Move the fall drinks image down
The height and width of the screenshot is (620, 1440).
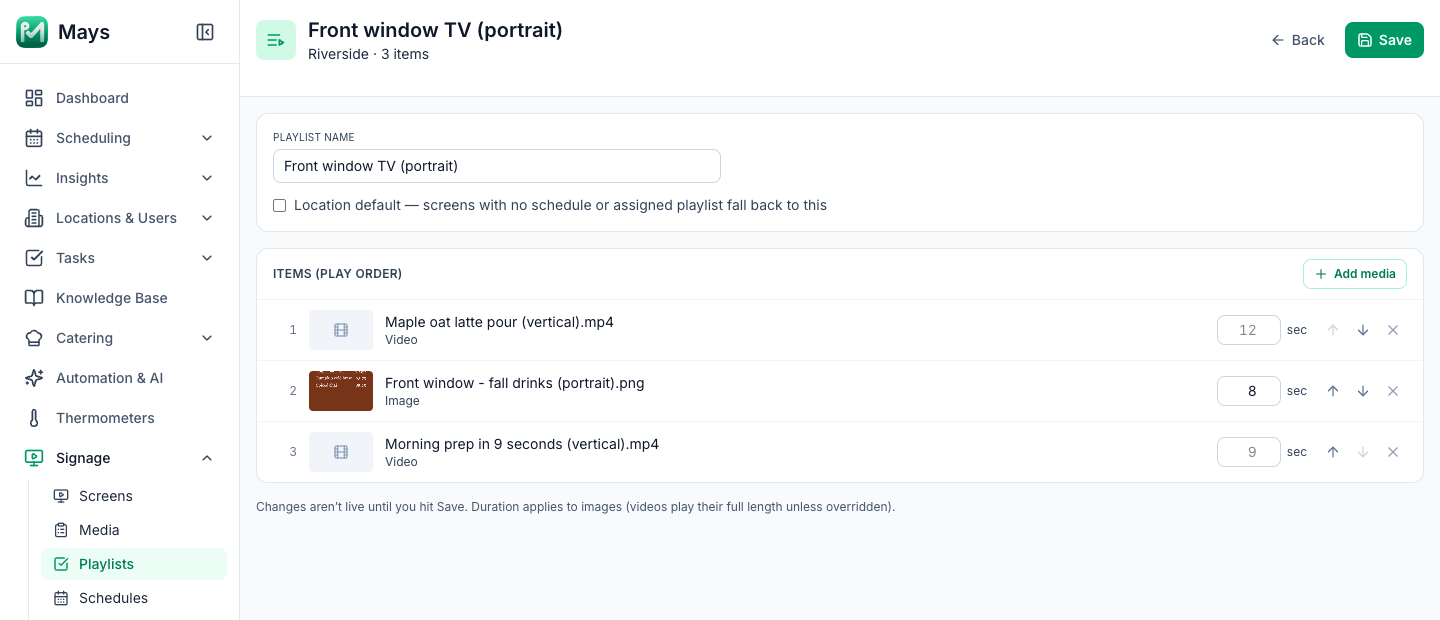click(x=1363, y=391)
